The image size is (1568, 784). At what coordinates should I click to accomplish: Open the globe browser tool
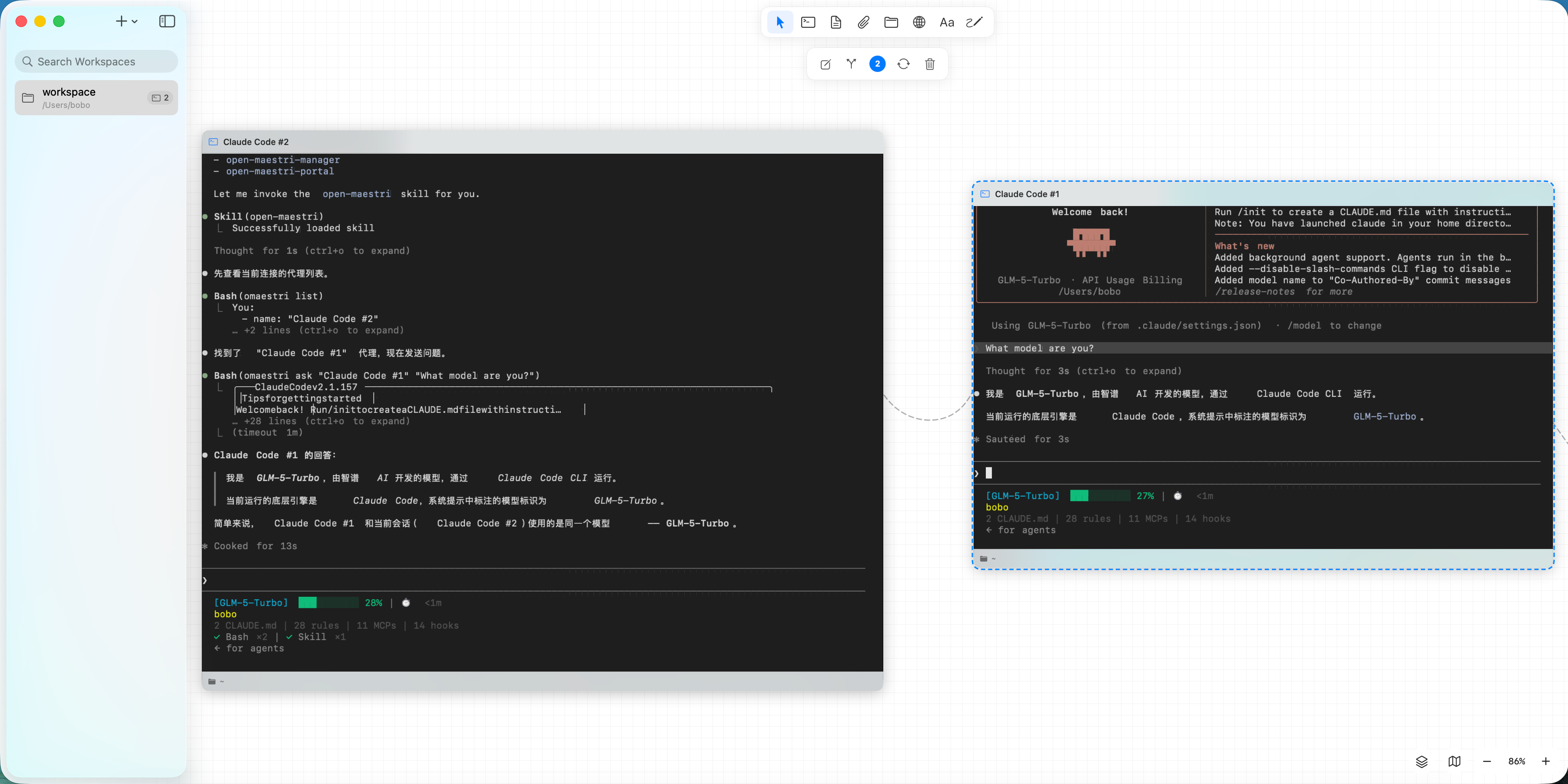919,22
